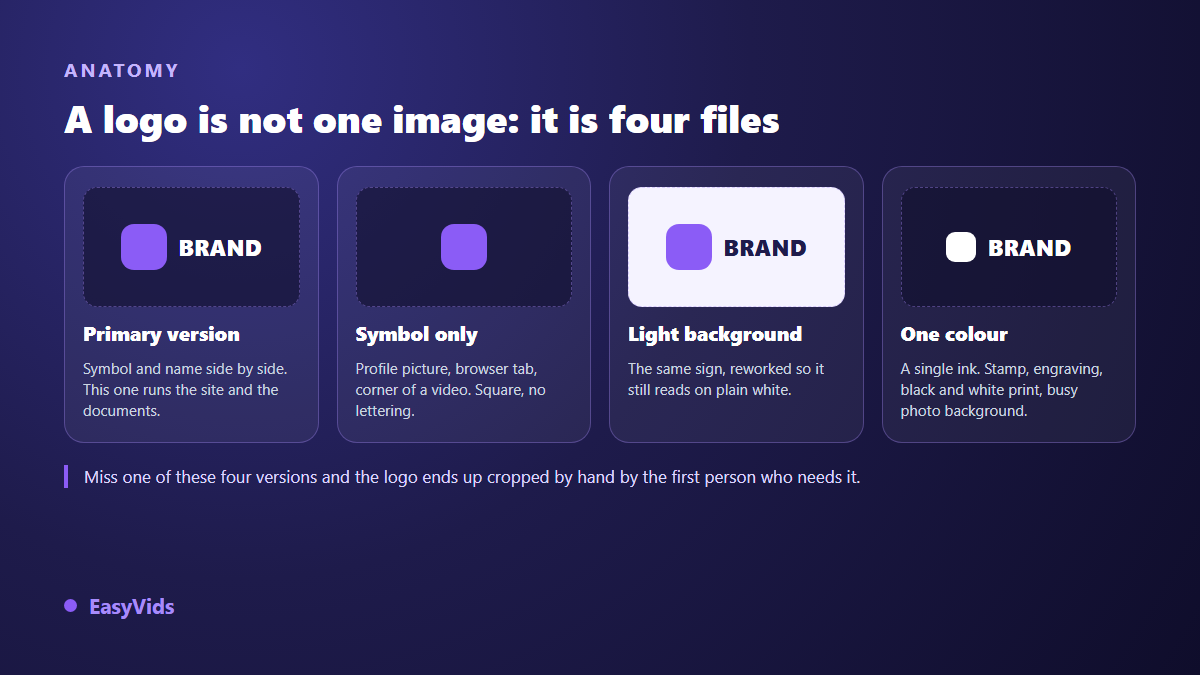Click the dark BRAND wordmark on light background
This screenshot has width=1200, height=675.
pos(765,248)
